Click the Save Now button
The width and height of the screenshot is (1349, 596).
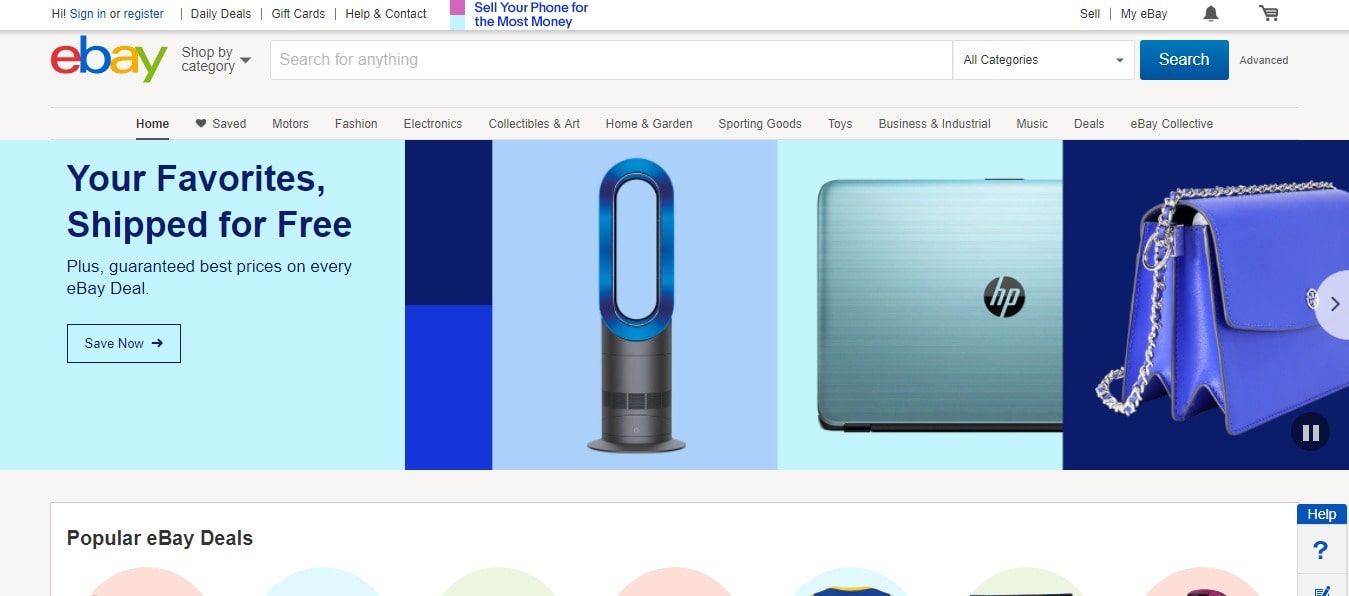pos(124,343)
